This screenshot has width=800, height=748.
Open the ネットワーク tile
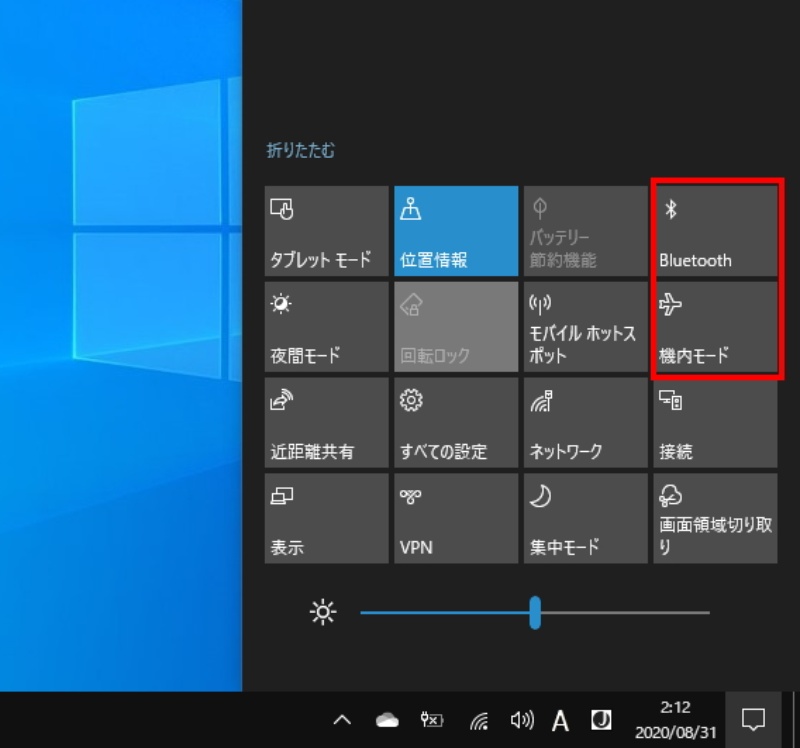[585, 423]
